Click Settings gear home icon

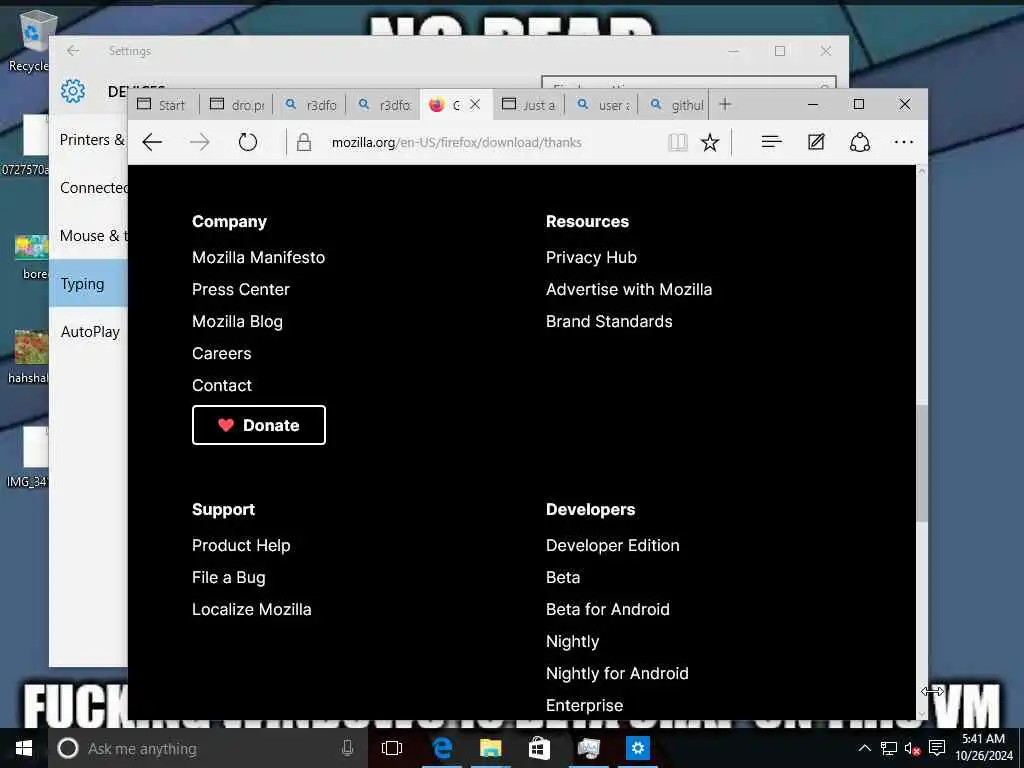click(73, 91)
